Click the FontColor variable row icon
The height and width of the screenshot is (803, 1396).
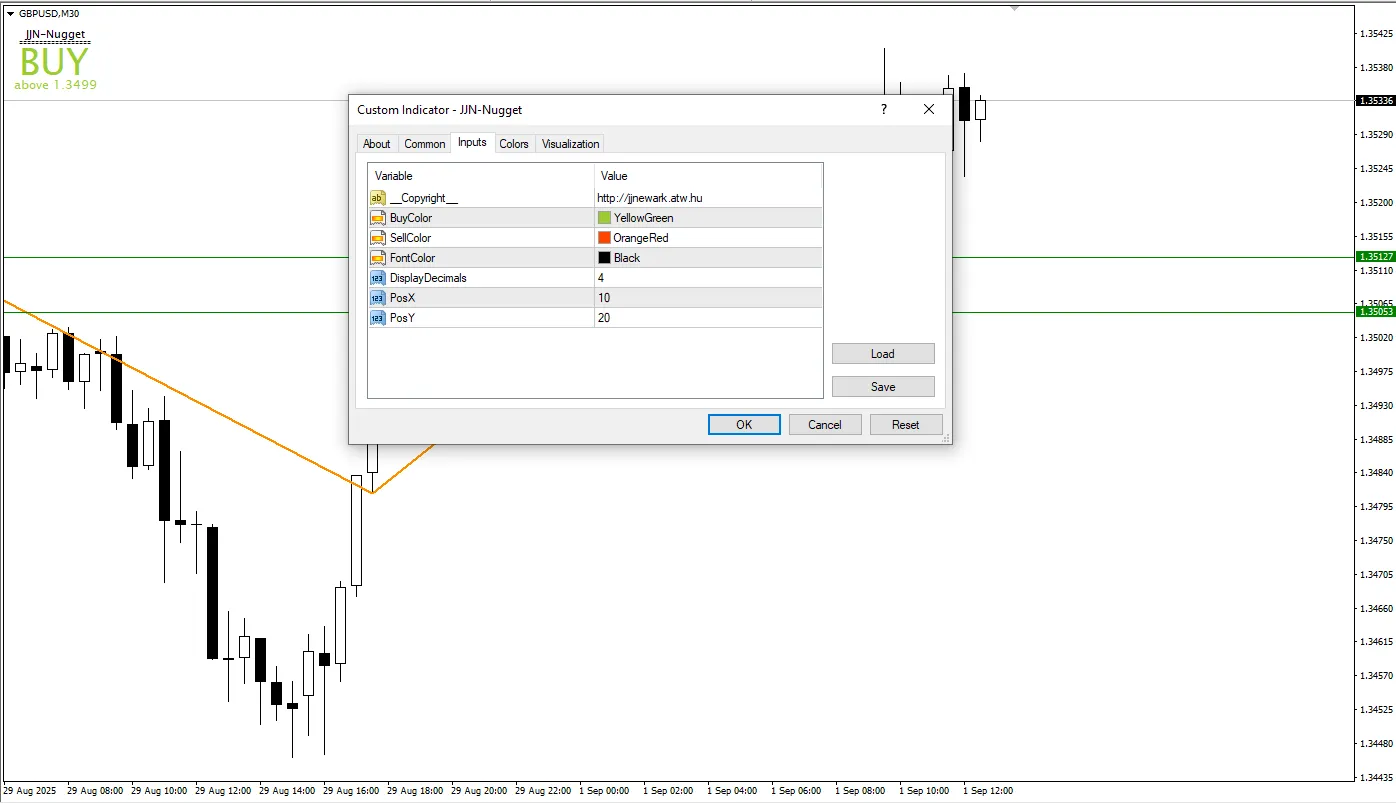click(x=377, y=258)
